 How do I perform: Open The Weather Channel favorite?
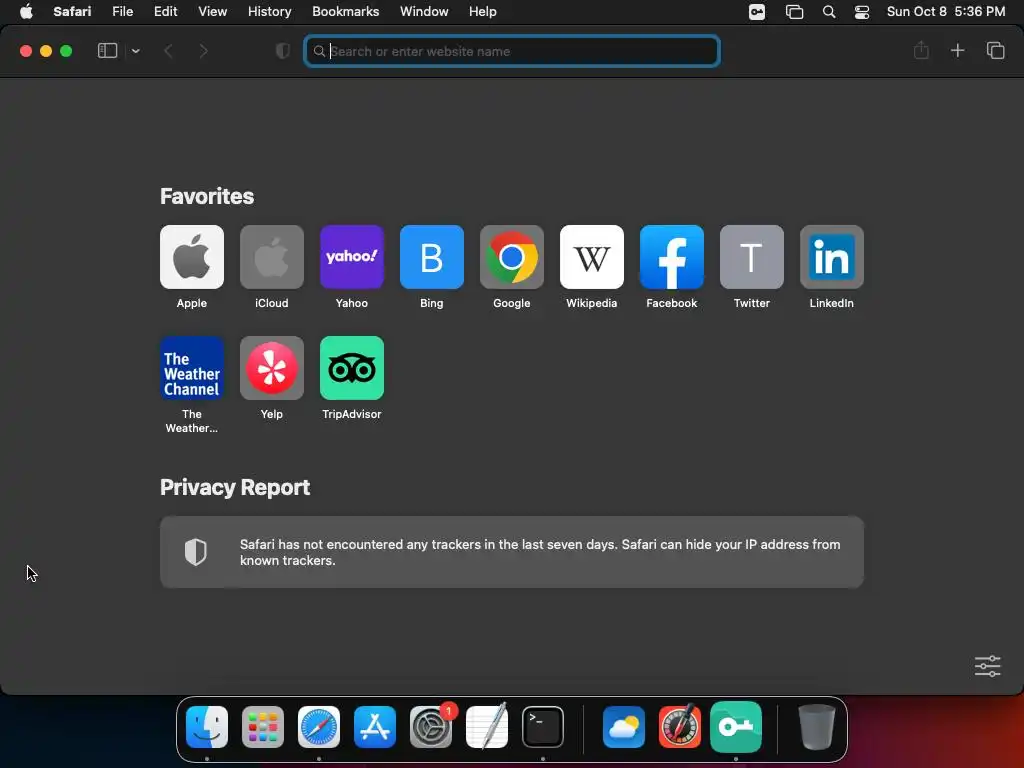click(191, 368)
